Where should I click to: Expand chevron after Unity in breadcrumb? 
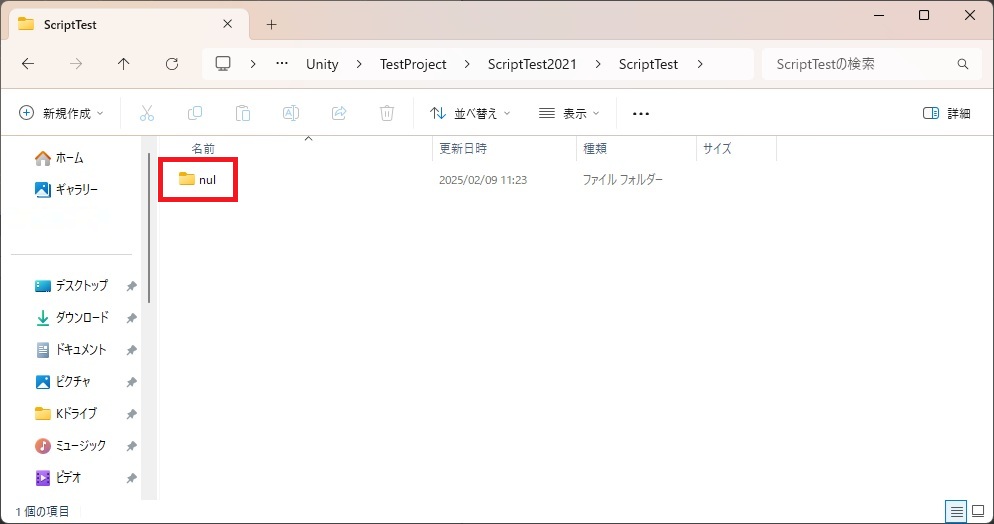point(359,64)
